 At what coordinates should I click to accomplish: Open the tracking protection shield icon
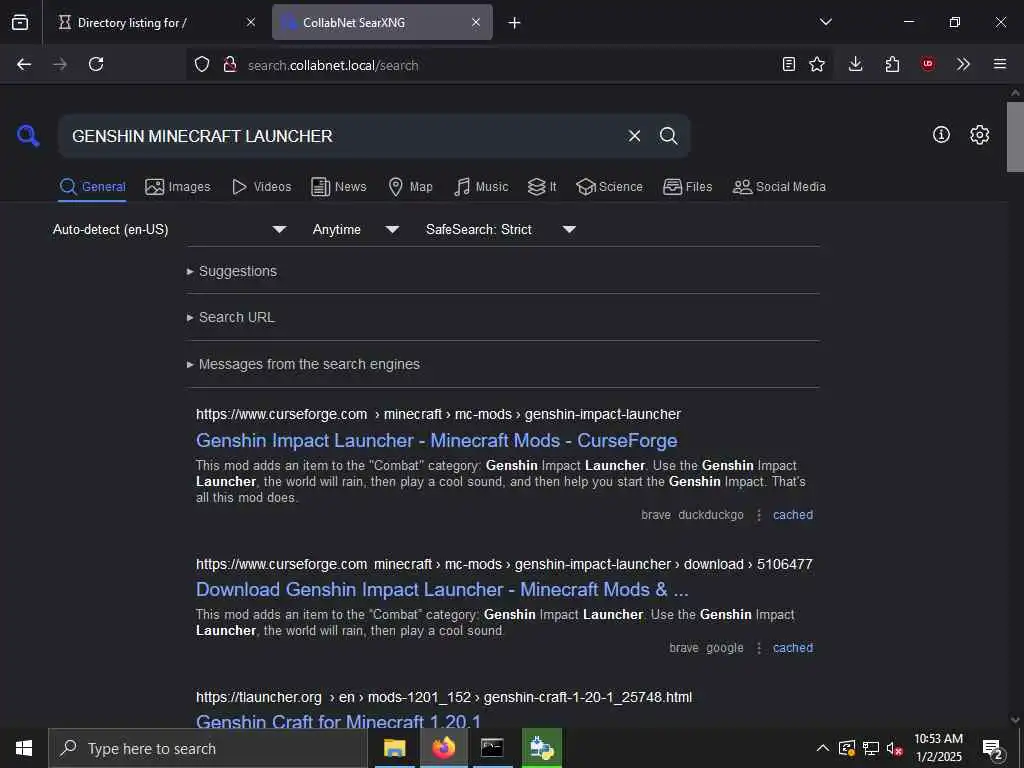202,64
